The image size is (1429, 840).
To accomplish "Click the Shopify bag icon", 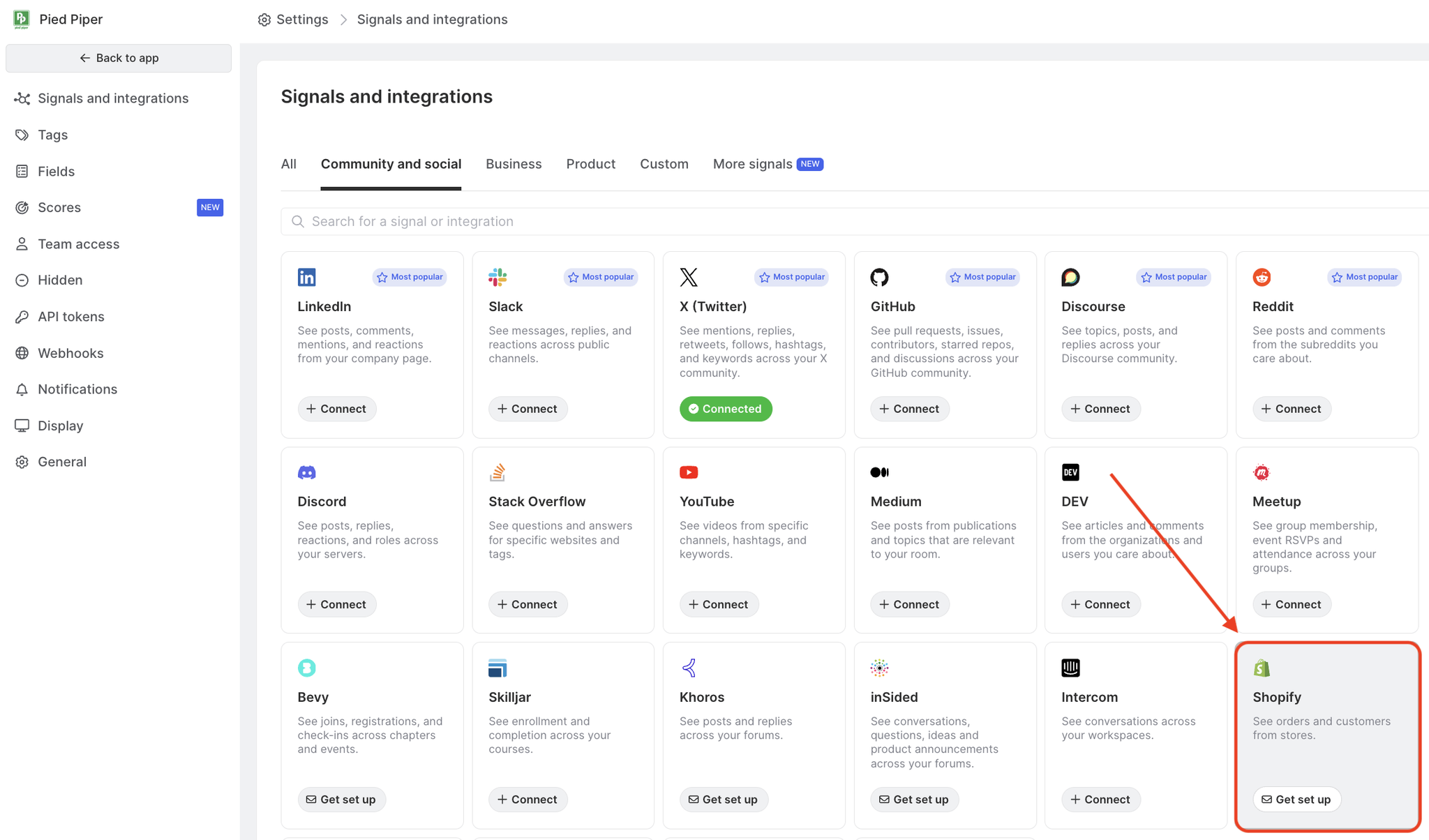I will 1261,668.
